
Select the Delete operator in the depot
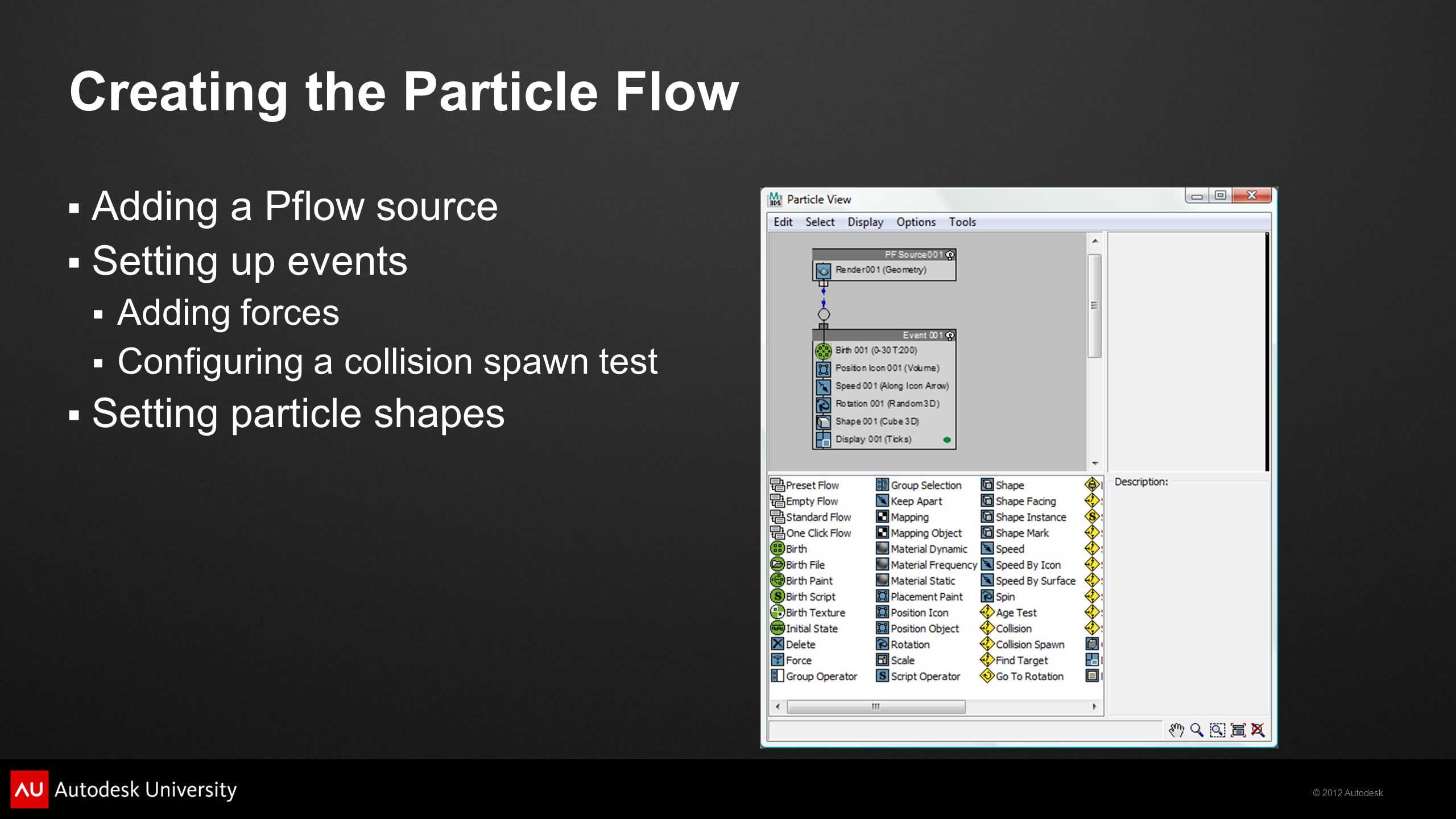click(793, 644)
